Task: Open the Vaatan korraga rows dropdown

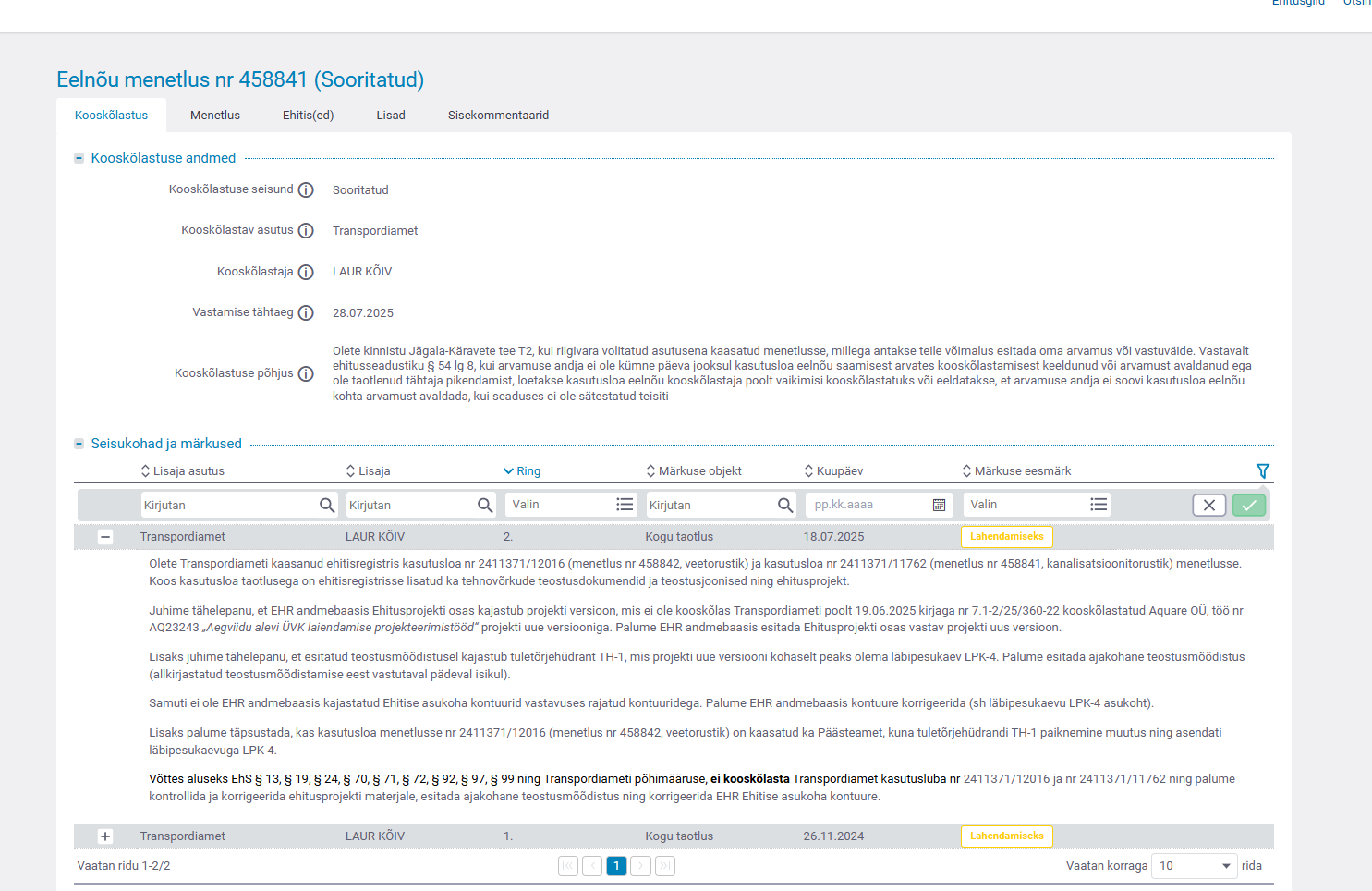Action: [1195, 866]
